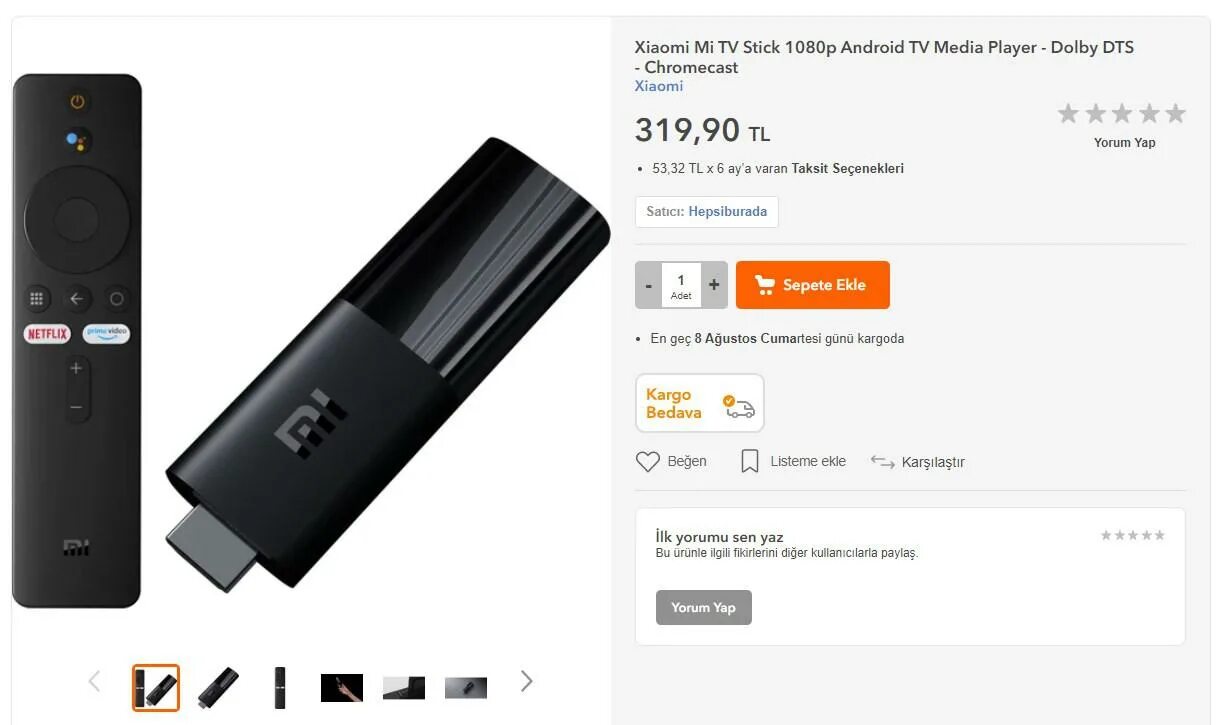Click the Karşılaştır compare arrows icon
The image size is (1220, 725).
882,461
